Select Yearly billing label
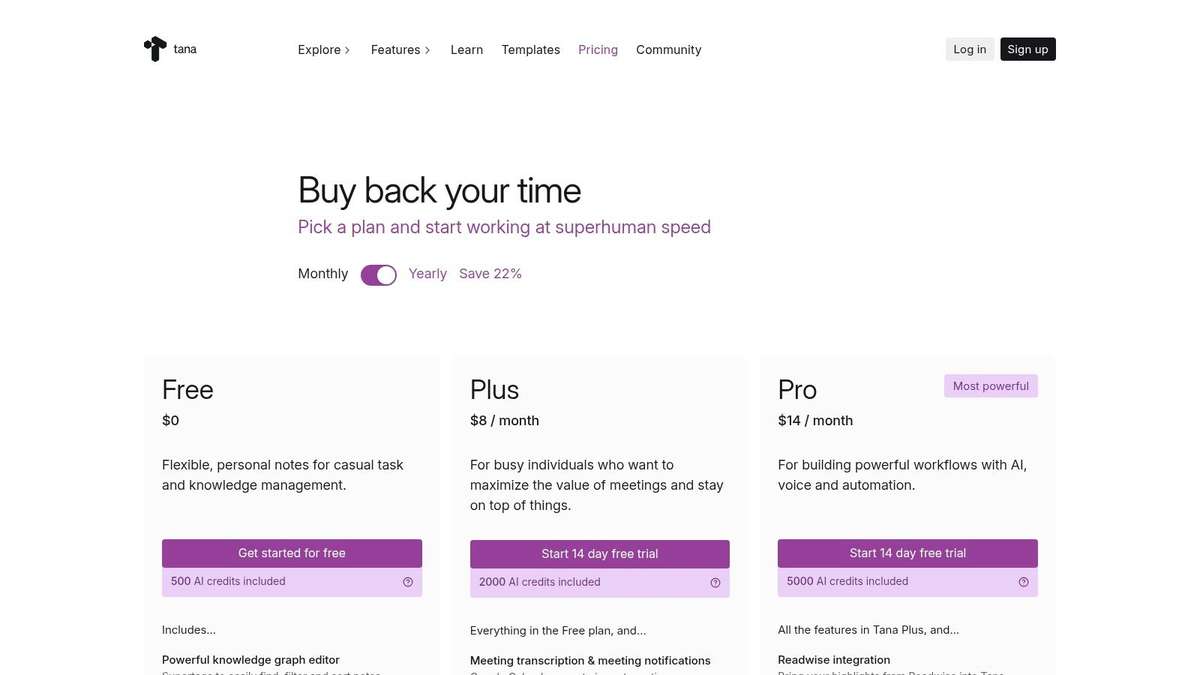The width and height of the screenshot is (1200, 675). pos(427,274)
